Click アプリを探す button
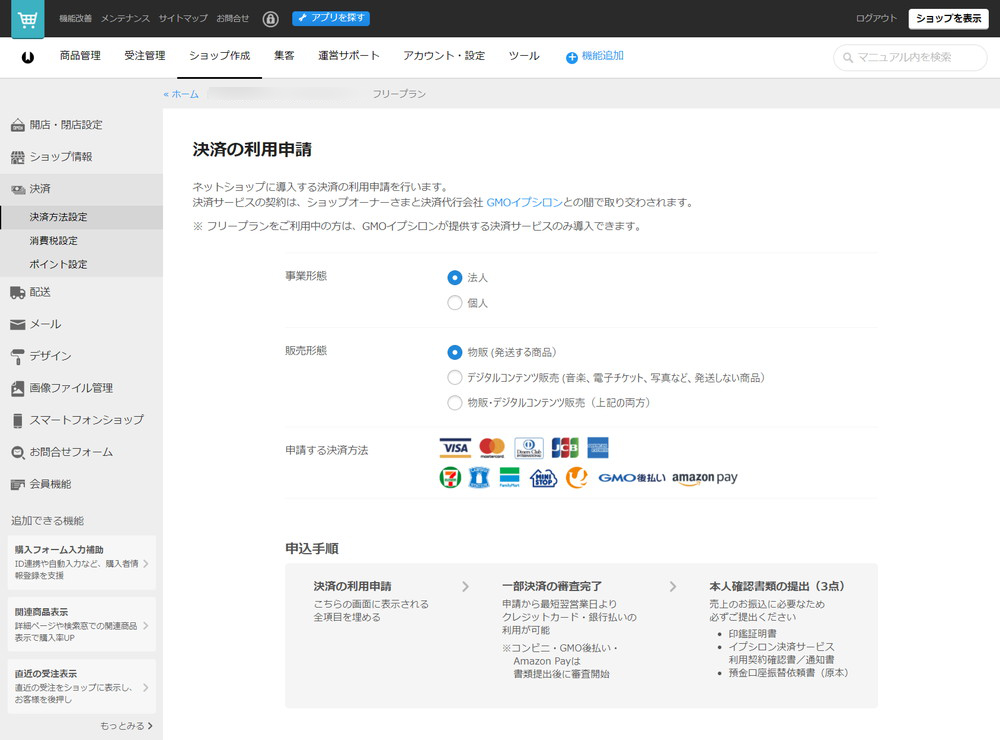Screen dimensions: 1000x740 (331, 18)
